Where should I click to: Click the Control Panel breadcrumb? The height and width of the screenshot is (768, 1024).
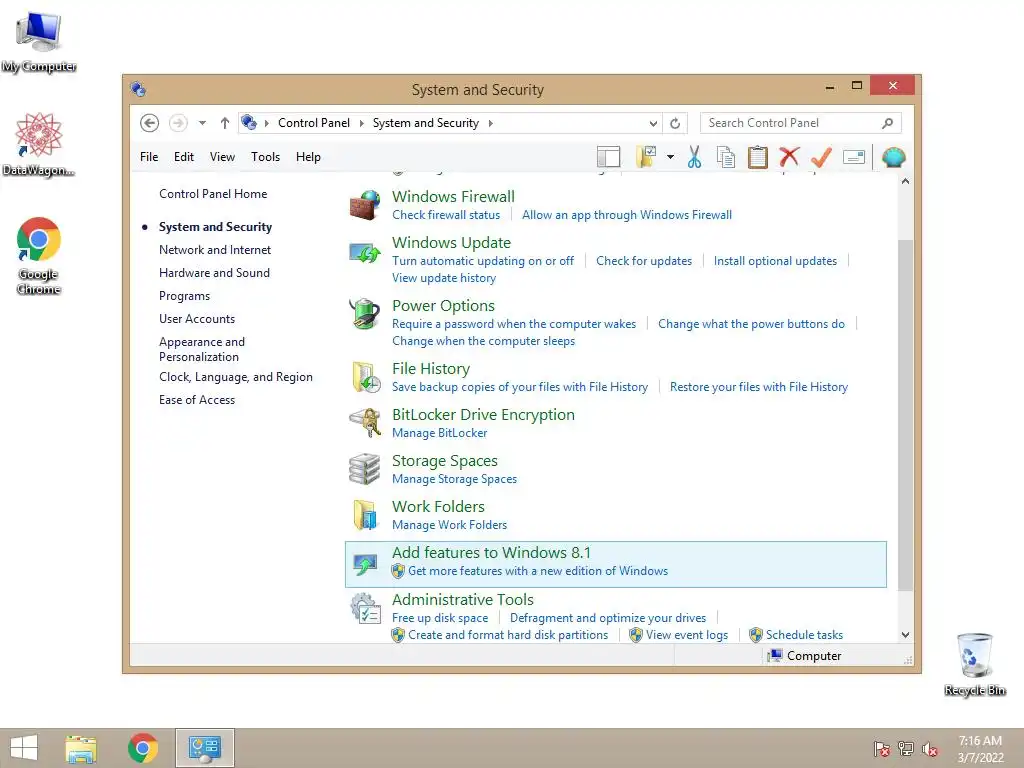pos(313,123)
